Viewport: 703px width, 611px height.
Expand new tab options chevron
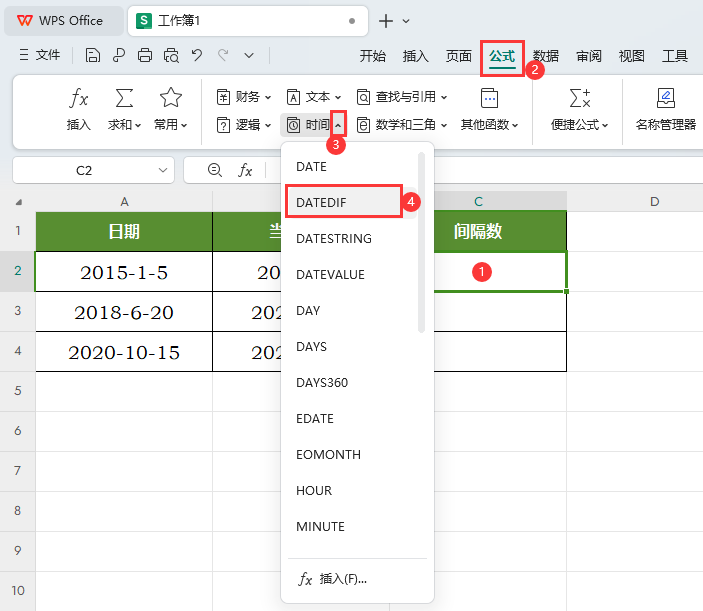click(x=406, y=21)
